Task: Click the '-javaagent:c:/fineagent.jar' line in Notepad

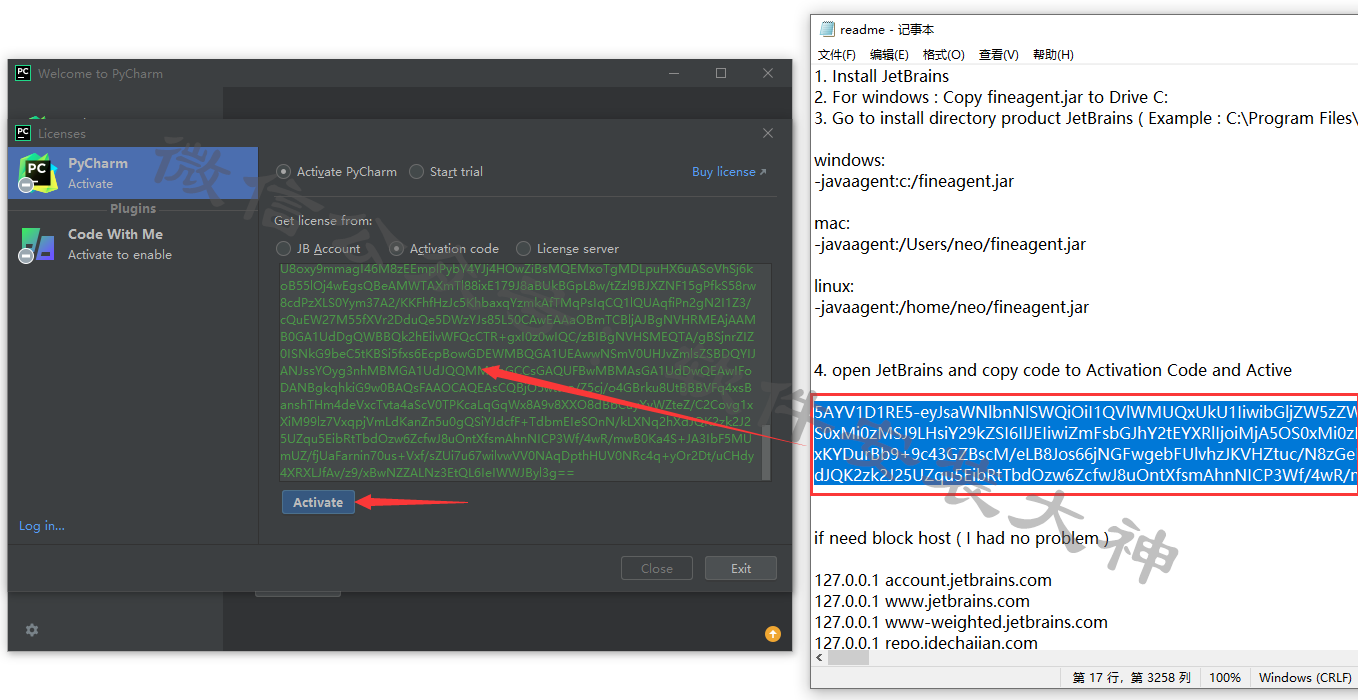Action: pyautogui.click(x=914, y=181)
